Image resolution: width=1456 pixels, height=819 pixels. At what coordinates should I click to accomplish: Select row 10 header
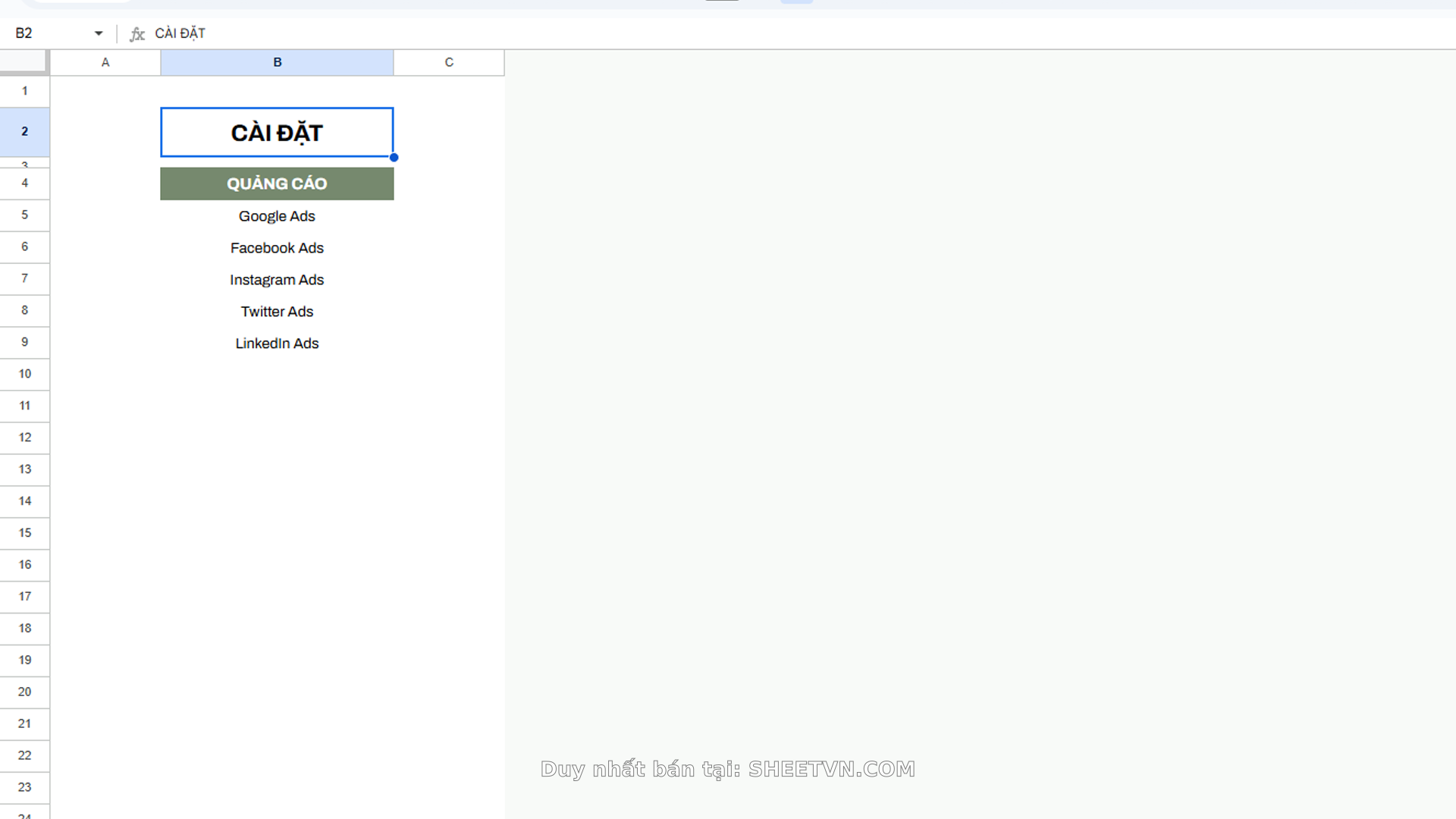(24, 374)
